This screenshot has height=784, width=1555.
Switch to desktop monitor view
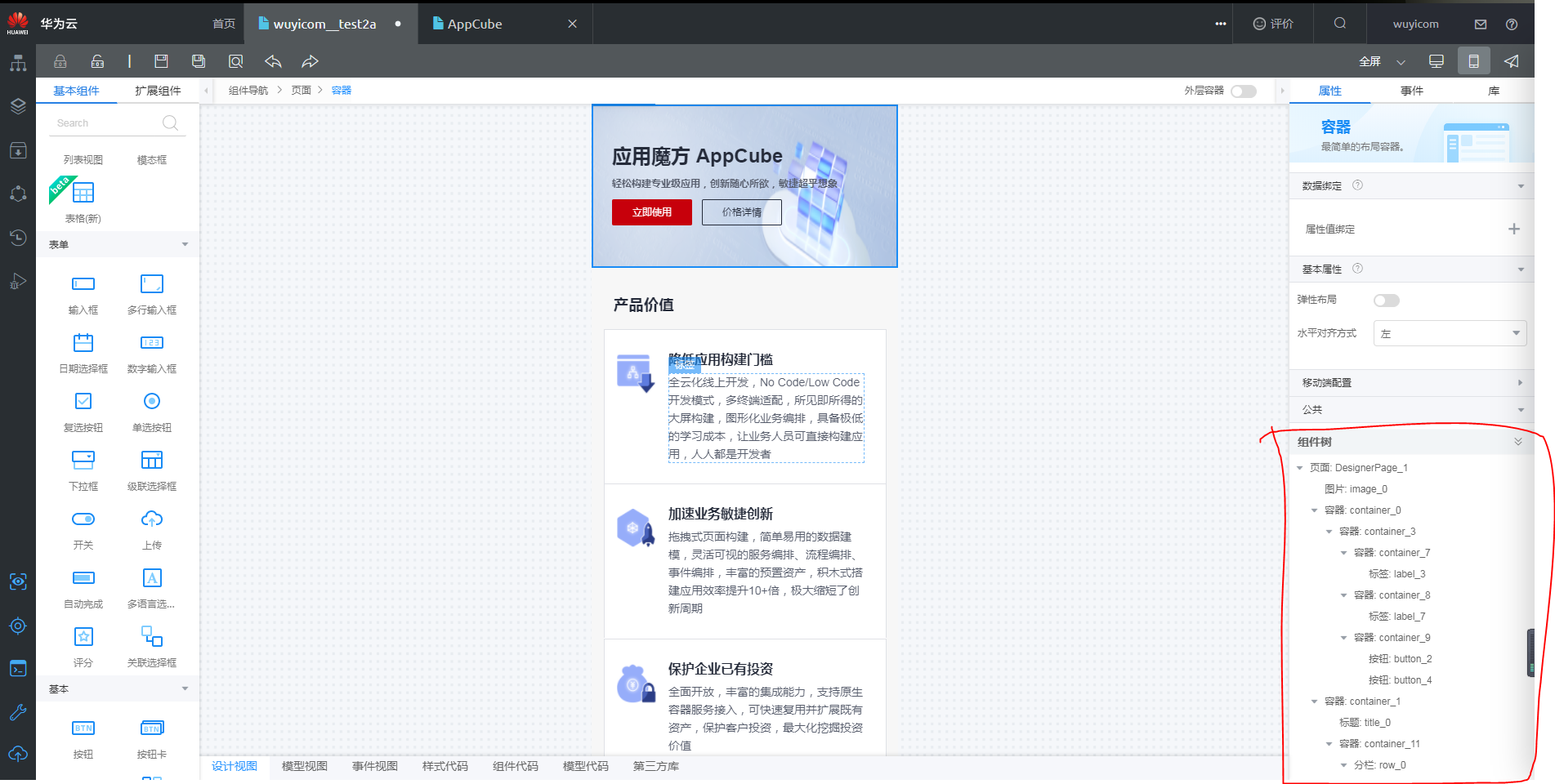(1436, 61)
